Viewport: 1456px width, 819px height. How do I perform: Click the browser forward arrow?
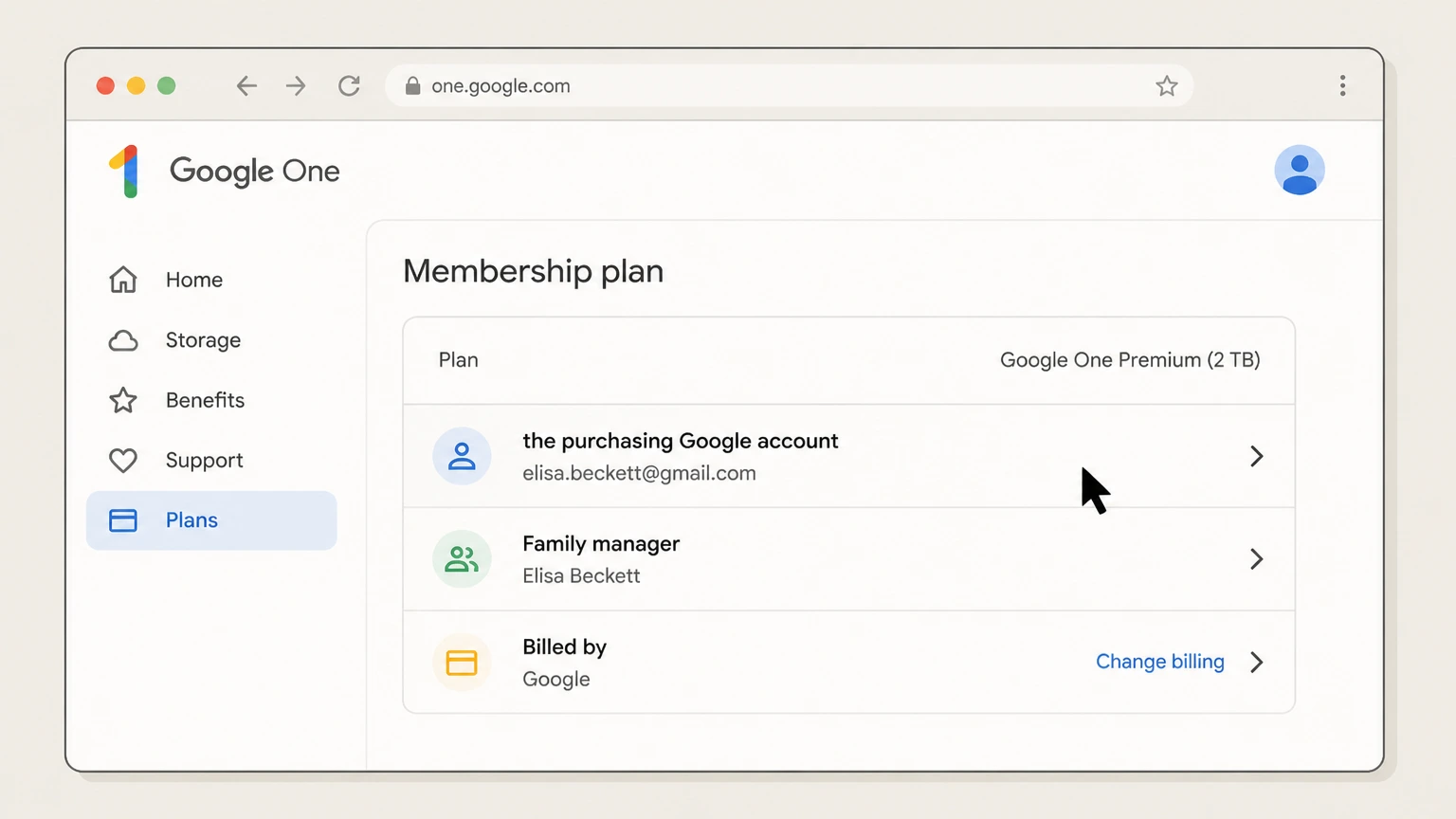pyautogui.click(x=296, y=86)
